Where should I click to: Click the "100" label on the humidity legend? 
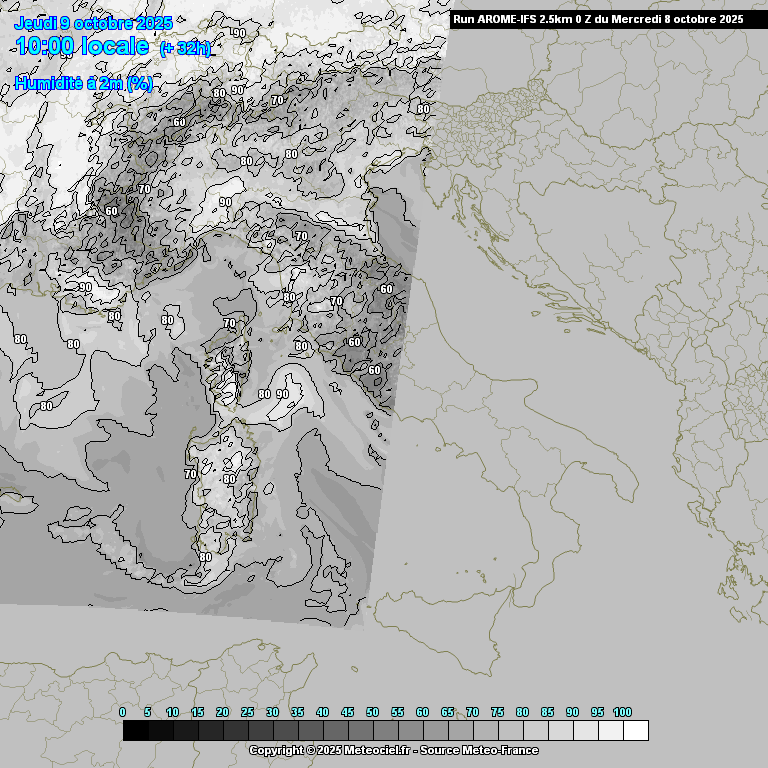(622, 712)
